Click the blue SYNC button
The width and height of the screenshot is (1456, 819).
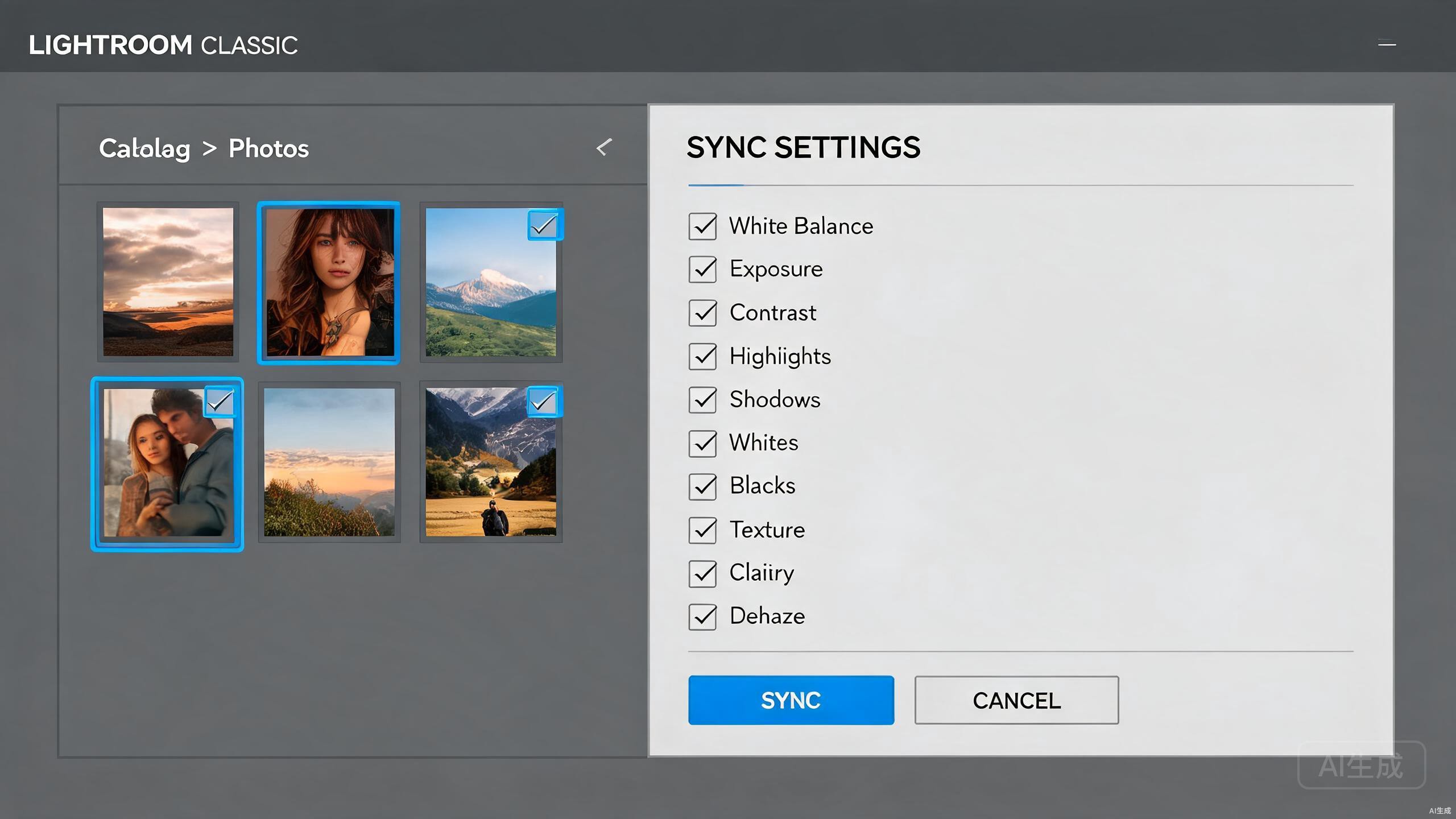[791, 700]
